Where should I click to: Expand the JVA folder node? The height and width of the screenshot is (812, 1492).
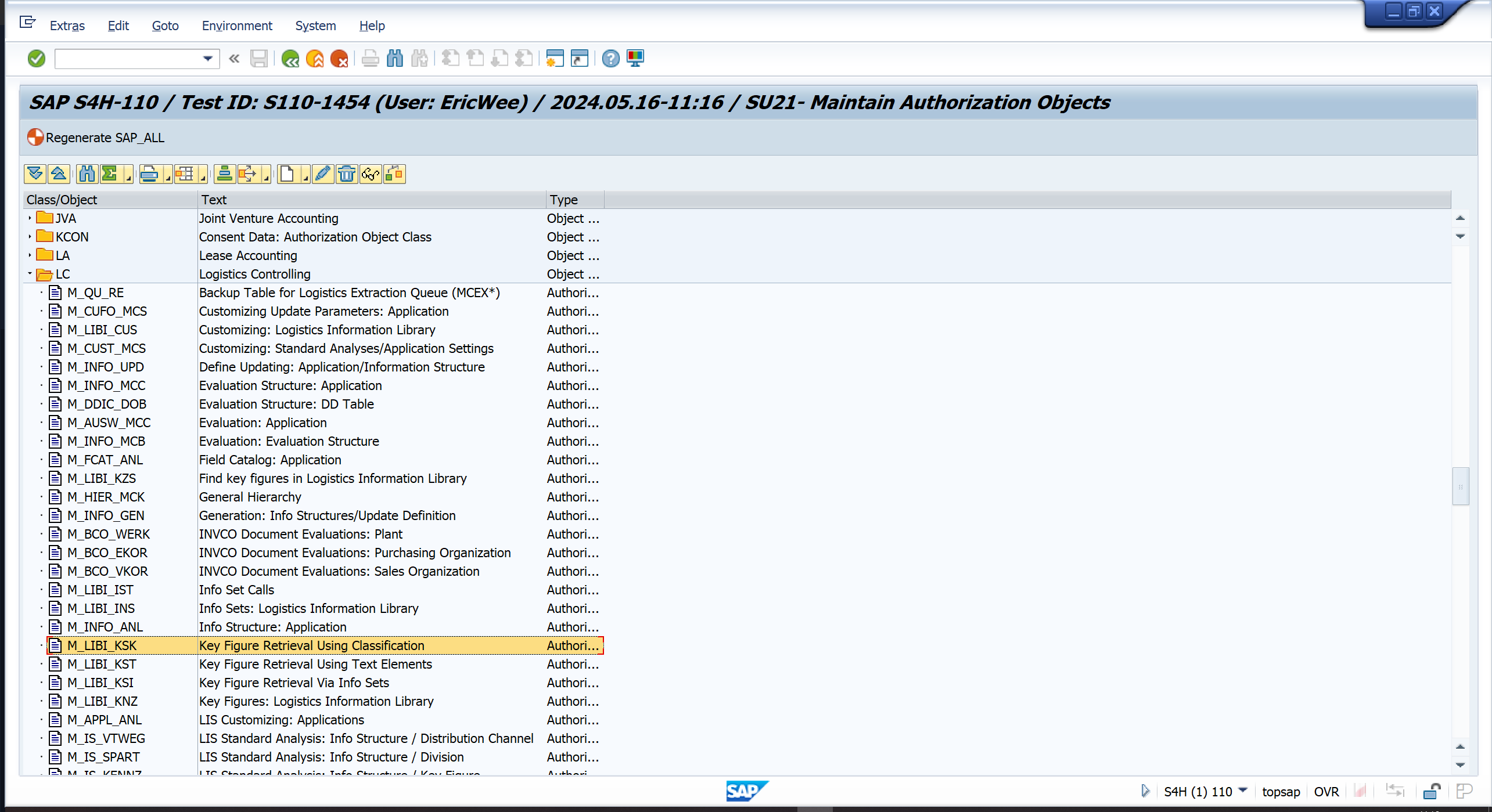pyautogui.click(x=30, y=218)
